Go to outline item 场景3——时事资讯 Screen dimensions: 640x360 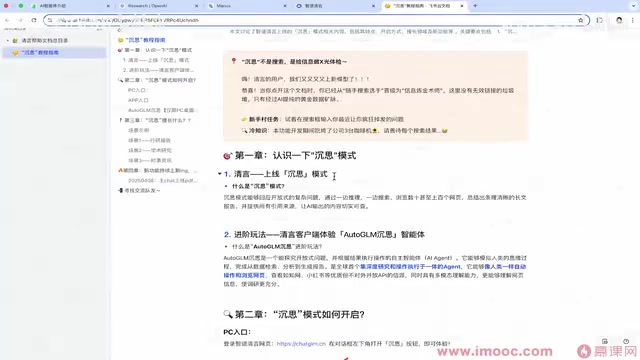[150, 160]
